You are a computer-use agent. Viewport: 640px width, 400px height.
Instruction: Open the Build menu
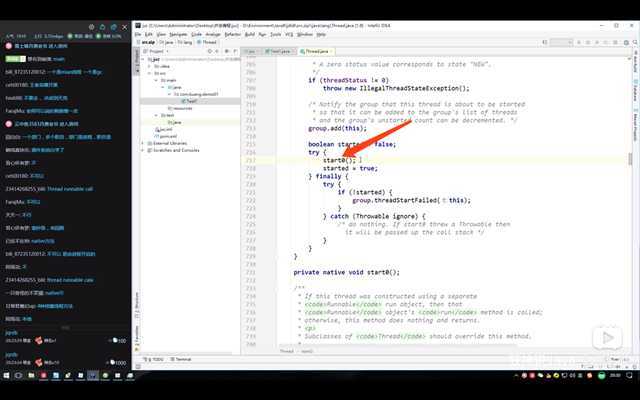(x=249, y=35)
